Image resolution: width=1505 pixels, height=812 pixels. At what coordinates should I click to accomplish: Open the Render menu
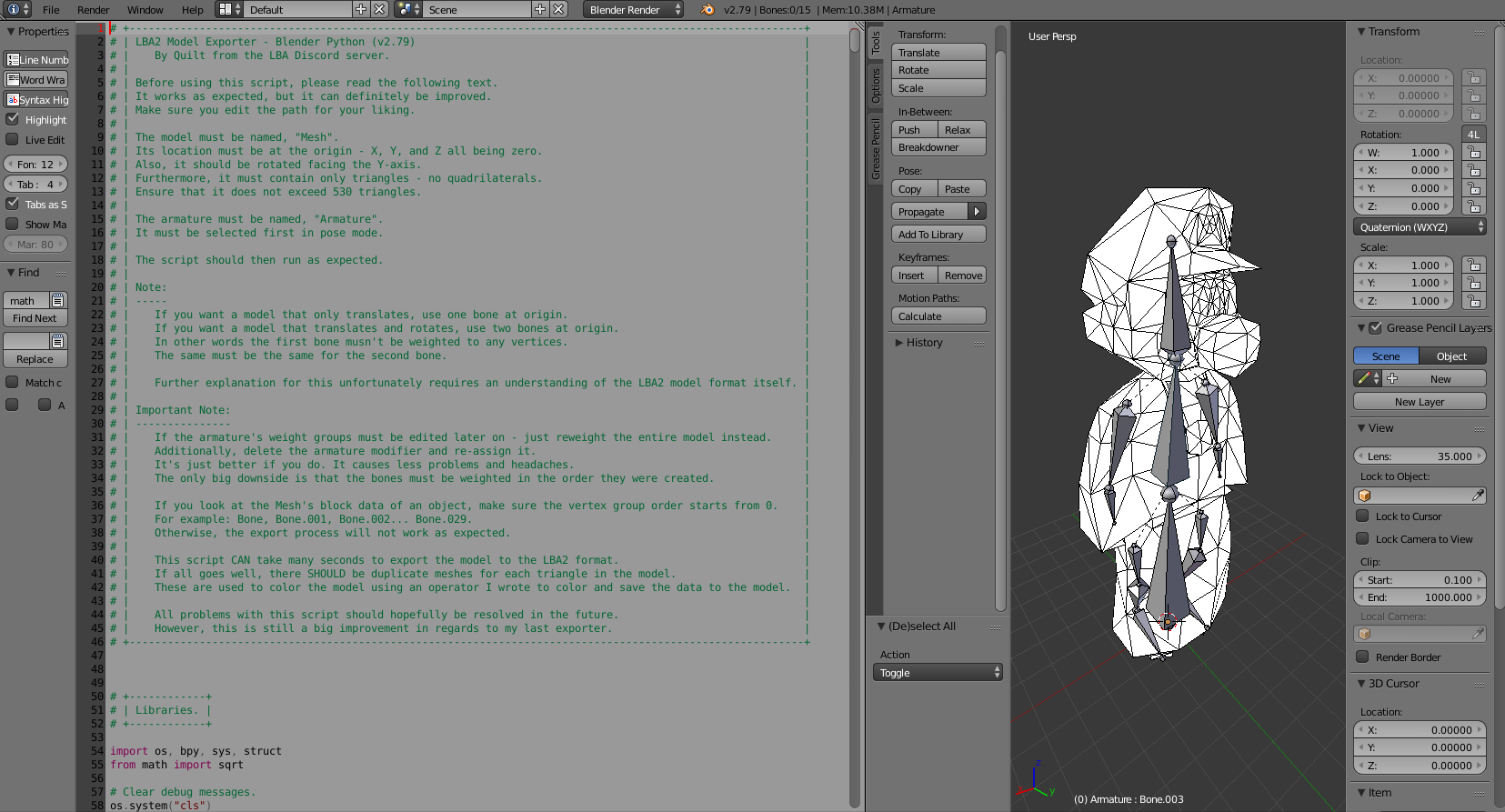point(93,10)
